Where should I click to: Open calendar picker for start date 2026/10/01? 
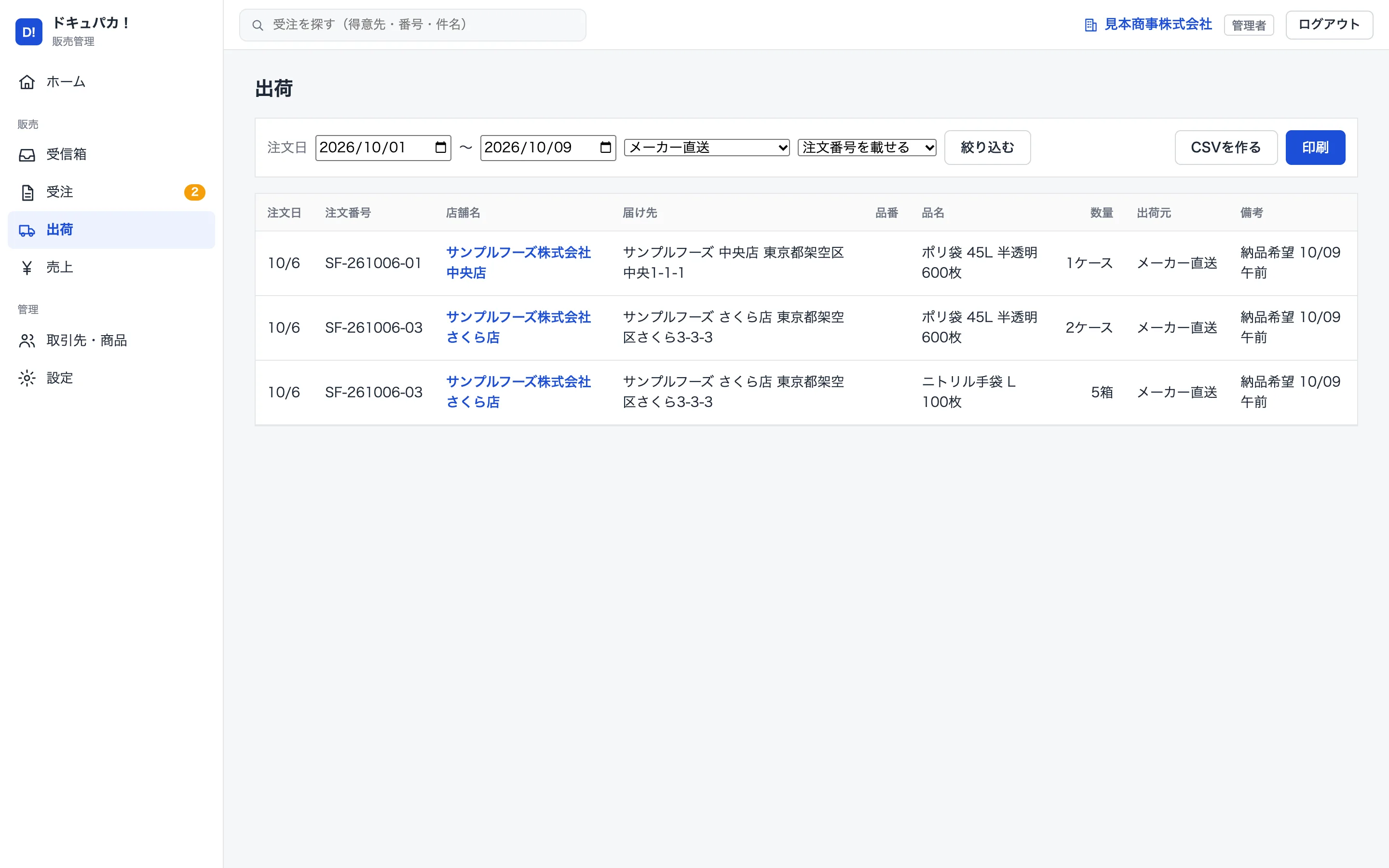point(440,148)
